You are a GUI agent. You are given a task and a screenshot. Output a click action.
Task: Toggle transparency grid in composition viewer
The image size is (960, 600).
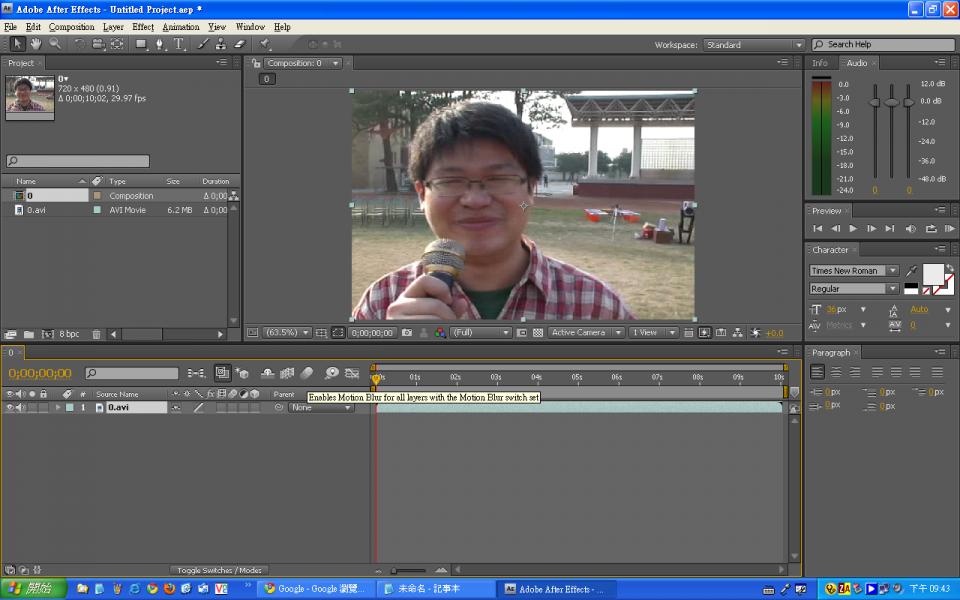(x=538, y=333)
